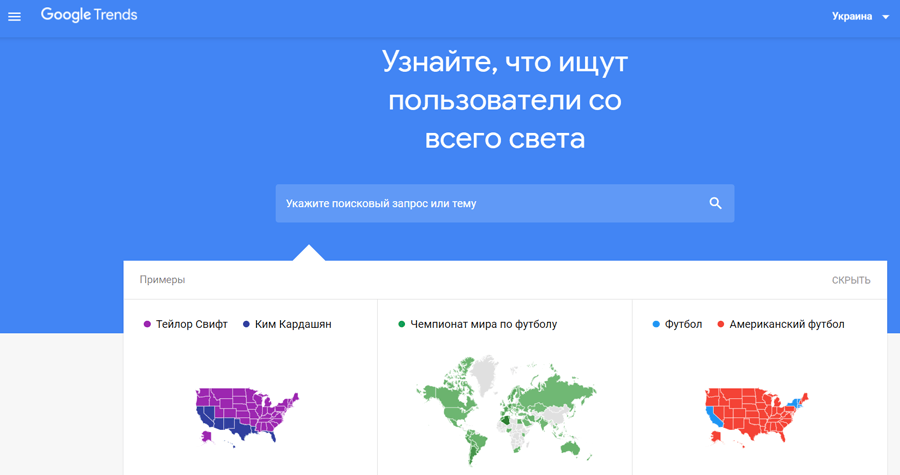This screenshot has width=900, height=475.
Task: Select the Ким Кардашян legend label
Action: [x=293, y=324]
